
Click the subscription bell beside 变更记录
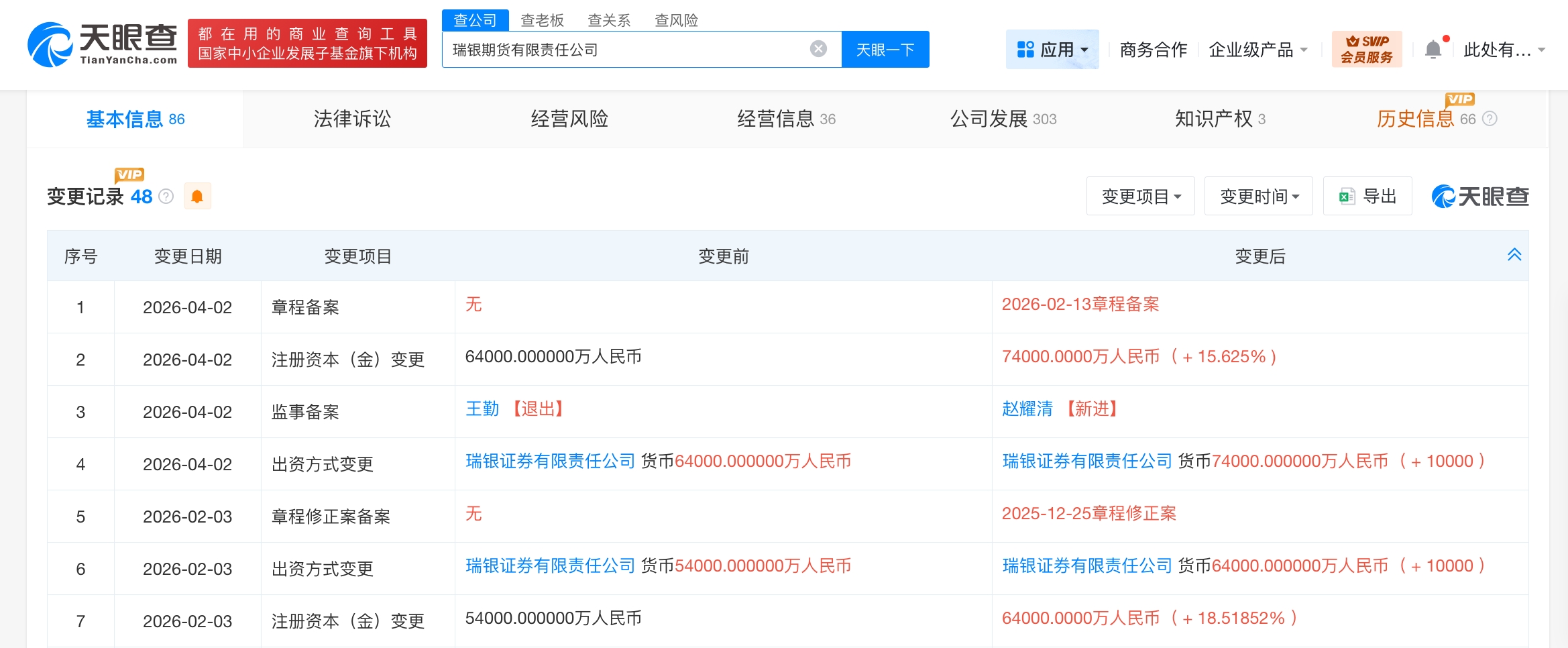(198, 196)
